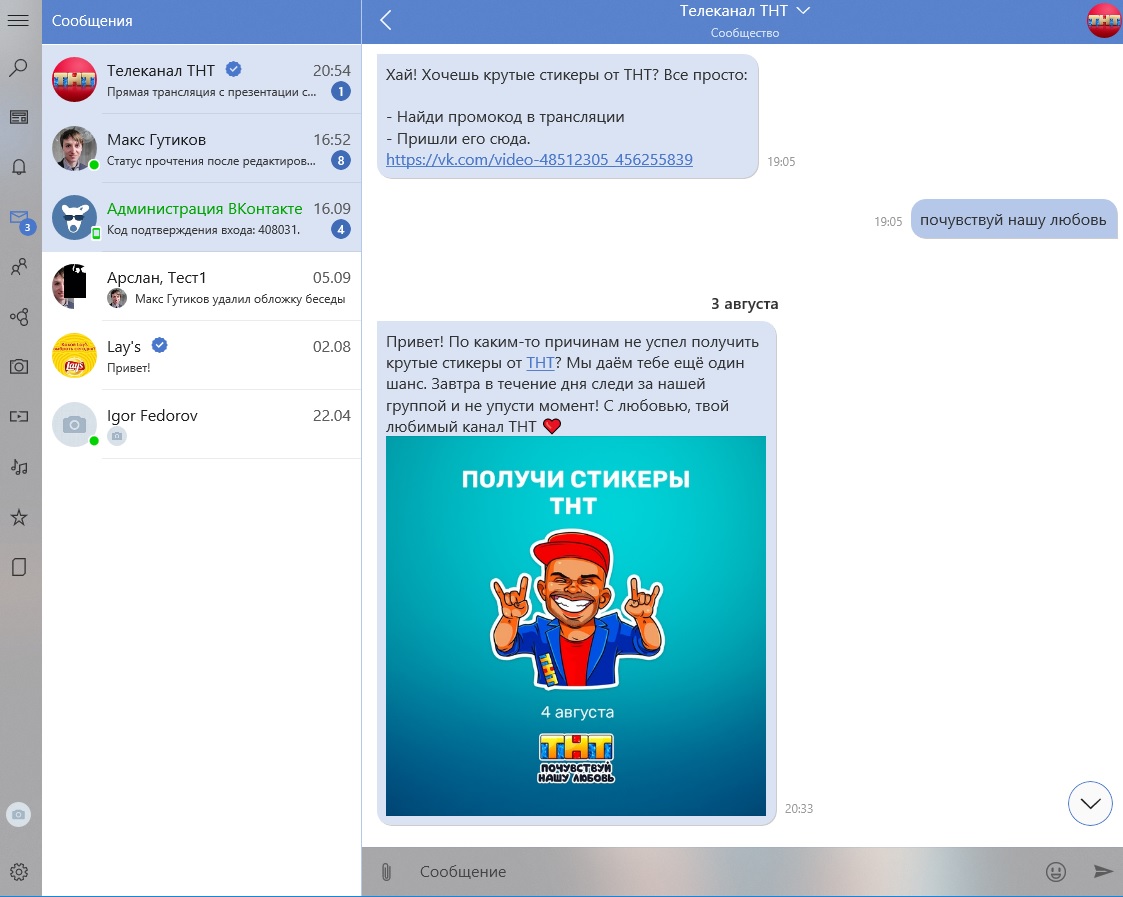Open the music note section
Screen dimensions: 1123x897
18,467
